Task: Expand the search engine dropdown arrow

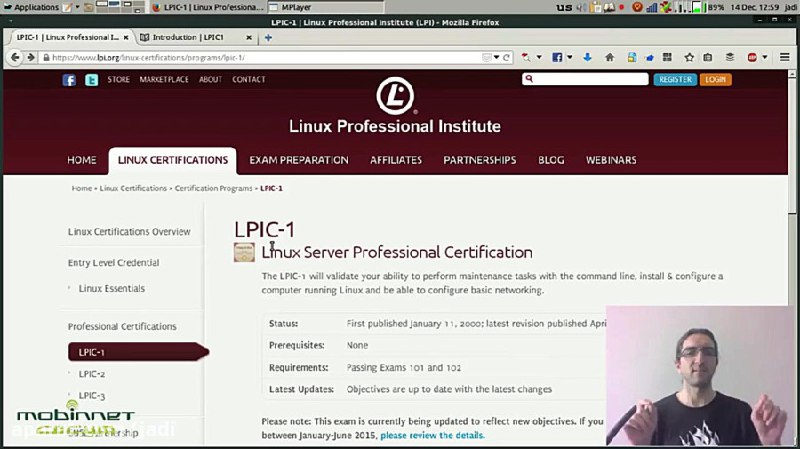Action: [539, 58]
